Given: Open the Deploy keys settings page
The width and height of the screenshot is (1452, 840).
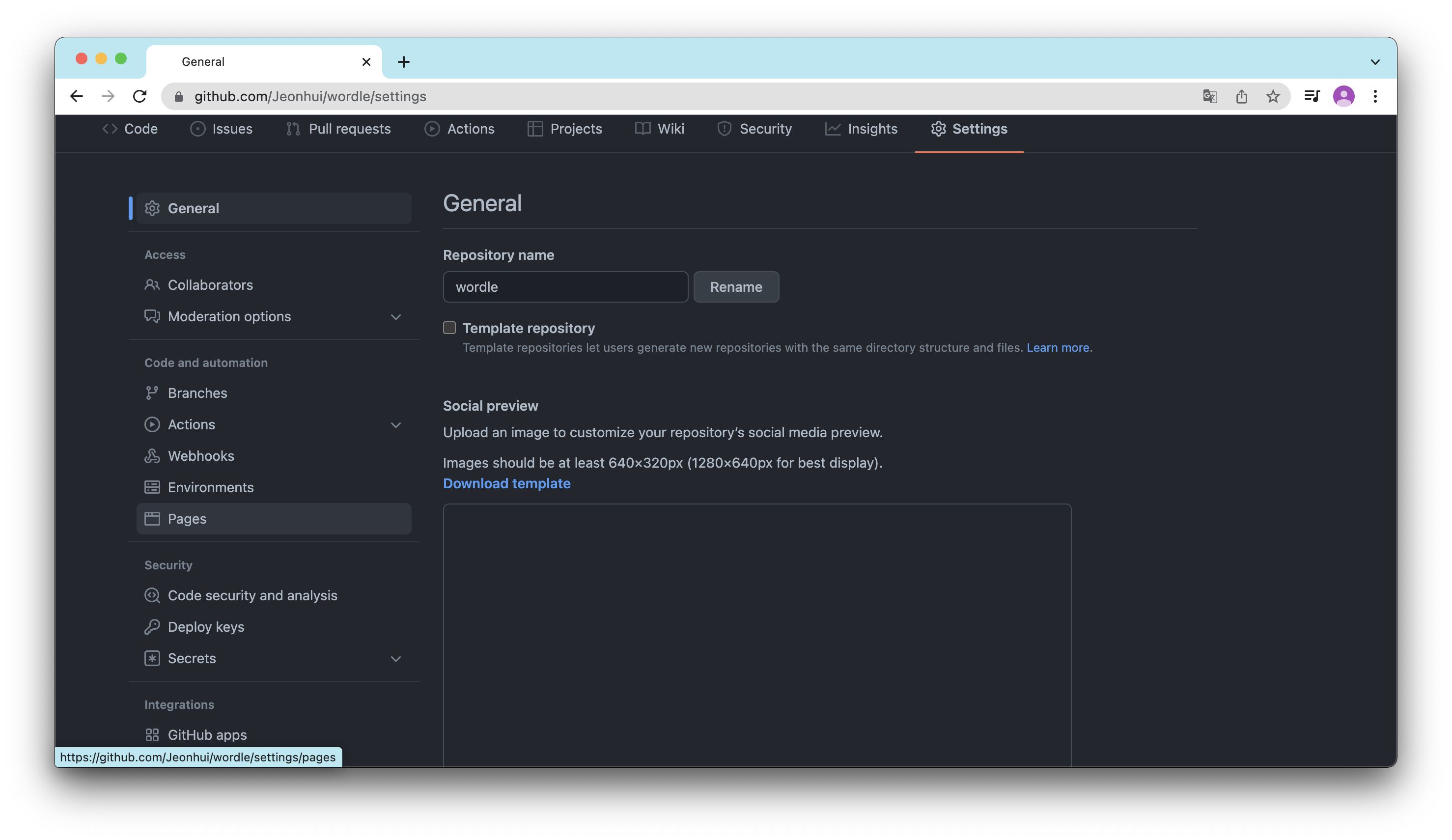Looking at the screenshot, I should click(274, 627).
